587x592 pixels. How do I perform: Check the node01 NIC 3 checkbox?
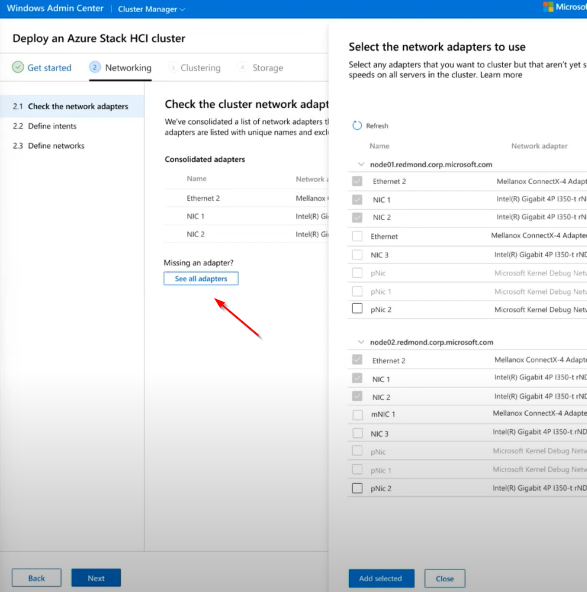coord(357,254)
